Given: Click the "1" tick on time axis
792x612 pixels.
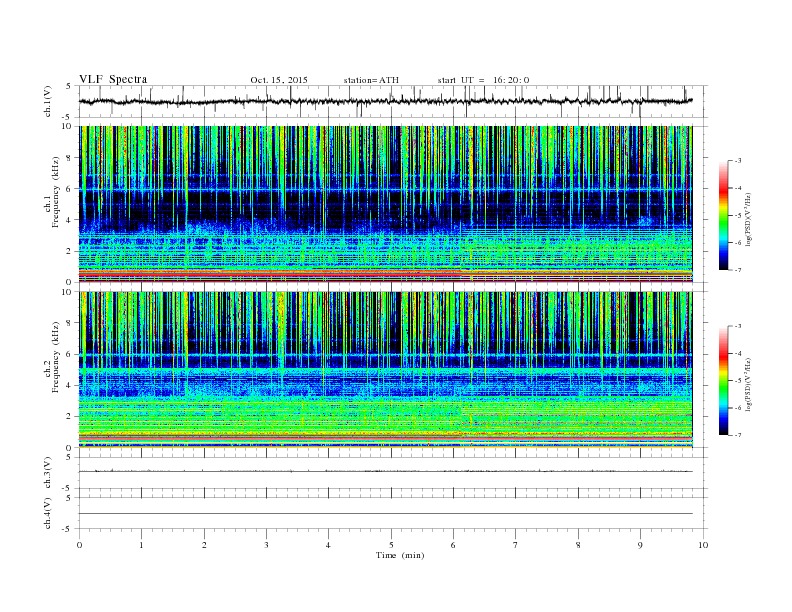Looking at the screenshot, I should point(141,545).
